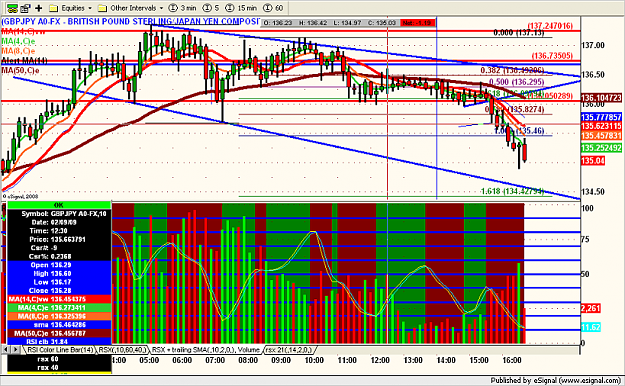Click the High 136.60 row

tap(59, 274)
